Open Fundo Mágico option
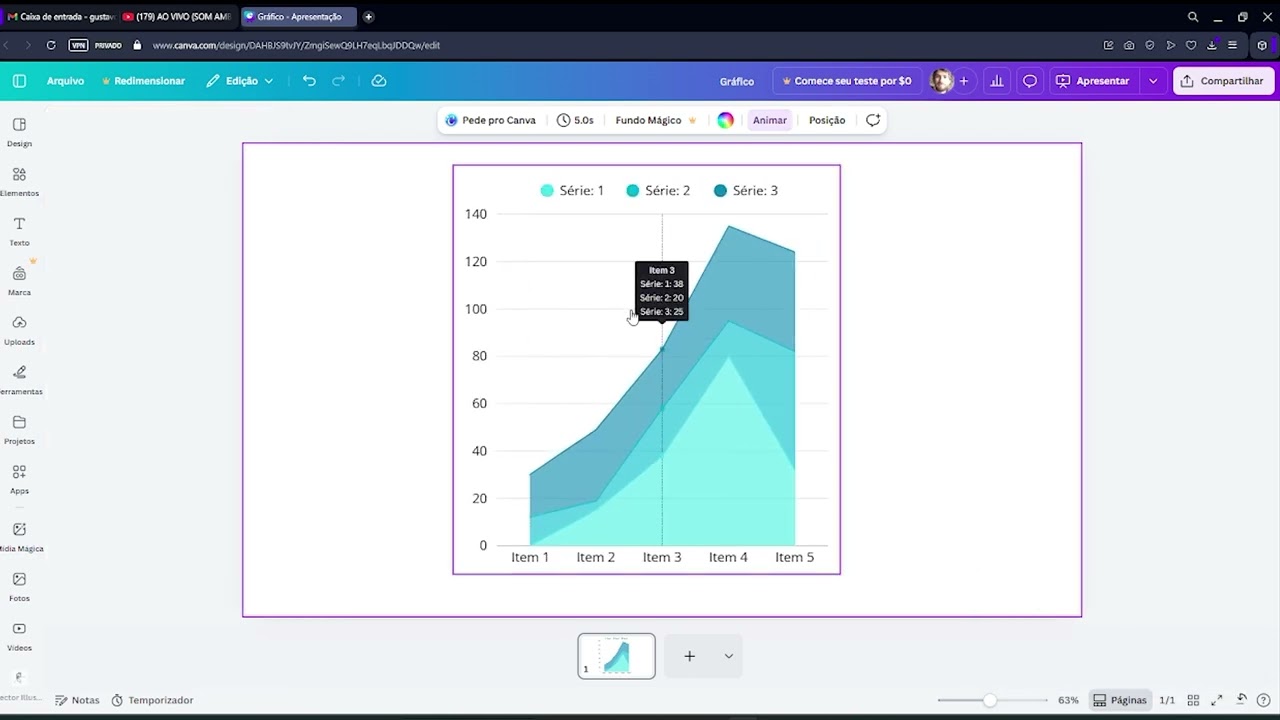Viewport: 1280px width, 720px height. (656, 120)
